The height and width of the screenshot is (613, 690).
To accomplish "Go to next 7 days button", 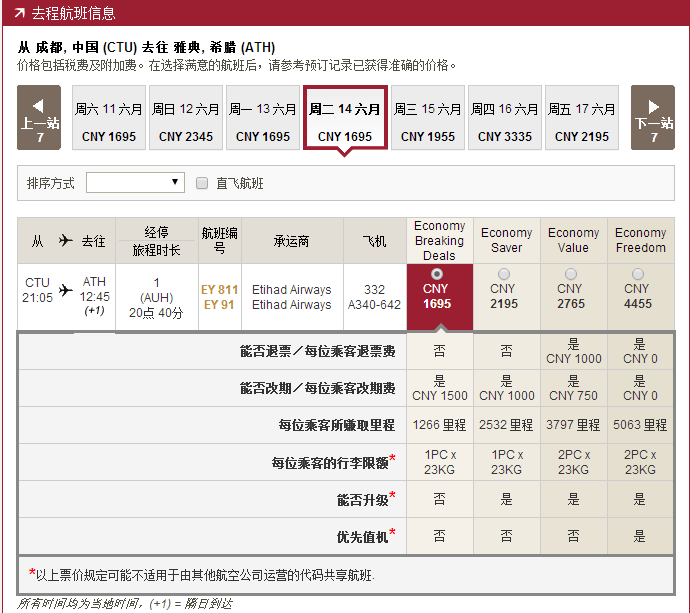I will 653,117.
